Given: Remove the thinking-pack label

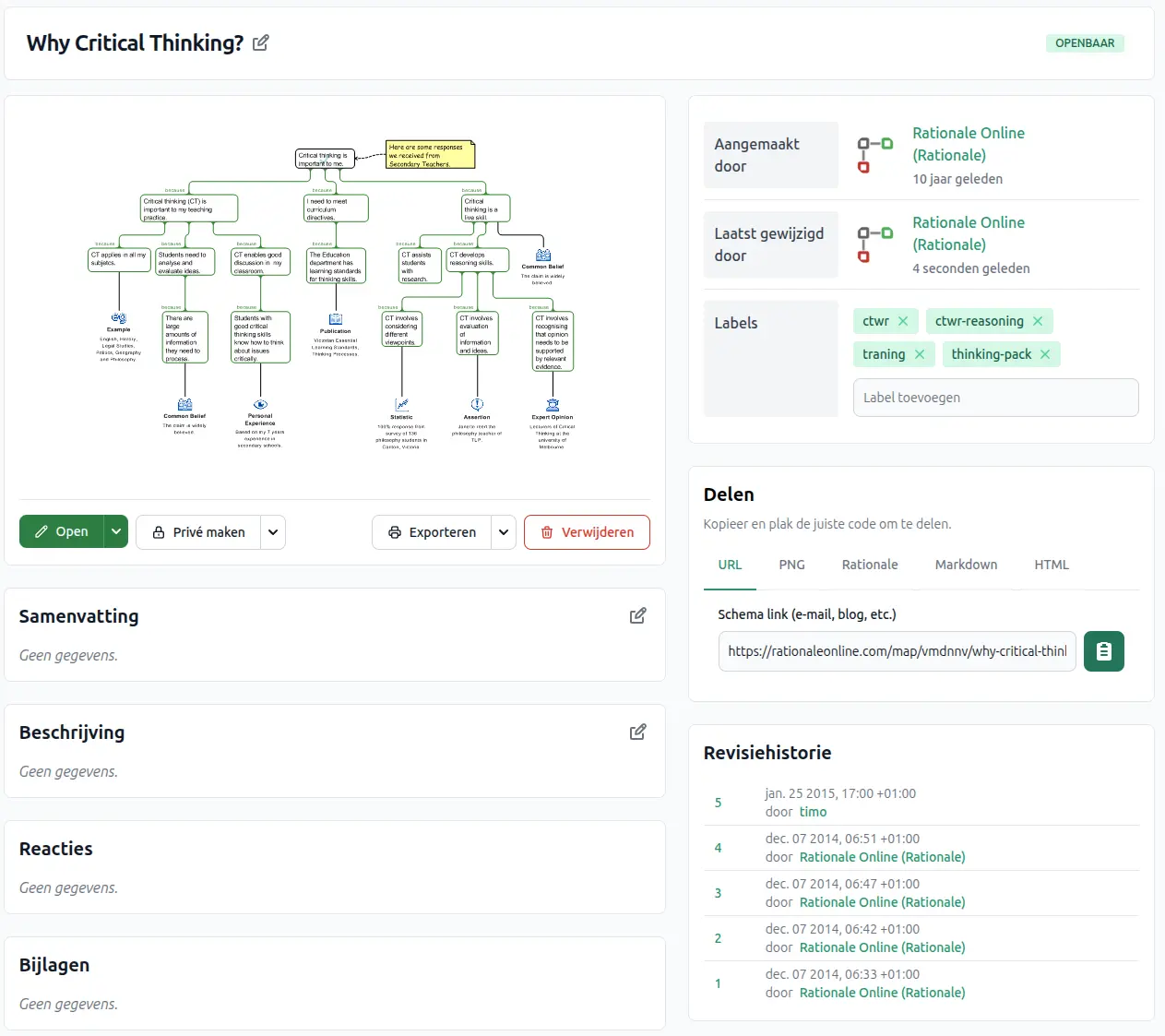Looking at the screenshot, I should (1045, 354).
